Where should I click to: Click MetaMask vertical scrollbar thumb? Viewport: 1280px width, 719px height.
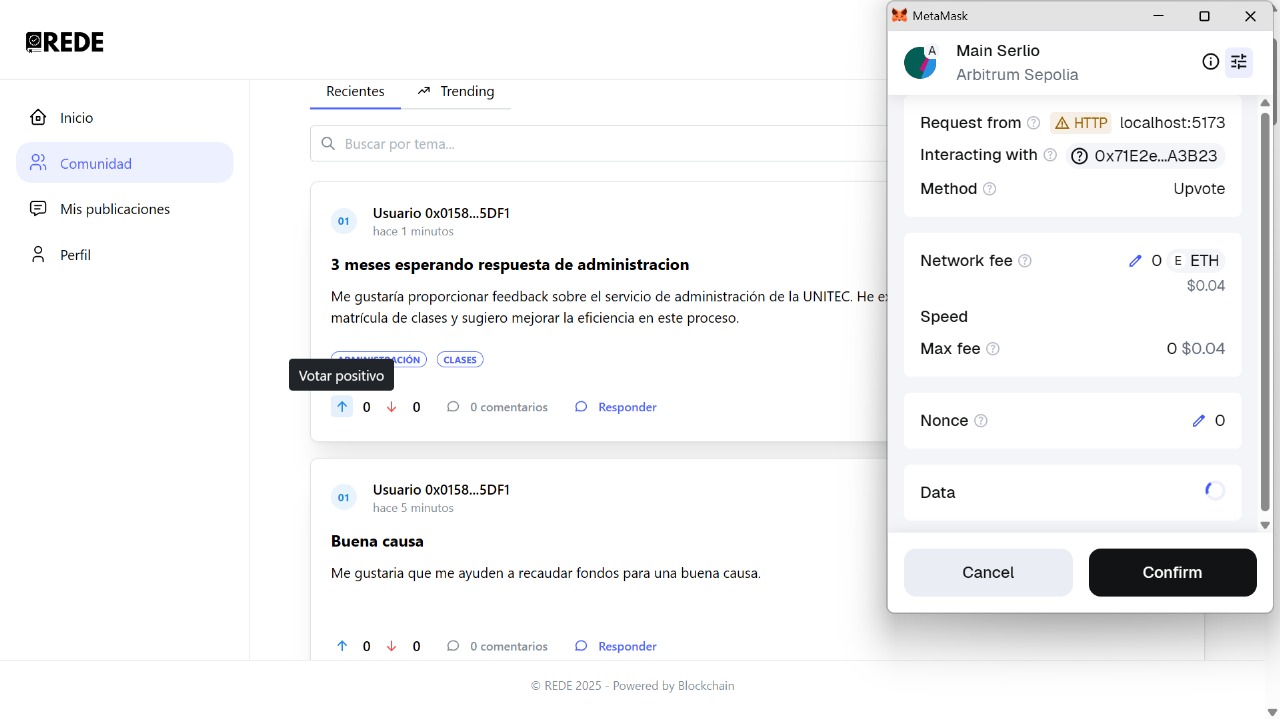point(1265,312)
